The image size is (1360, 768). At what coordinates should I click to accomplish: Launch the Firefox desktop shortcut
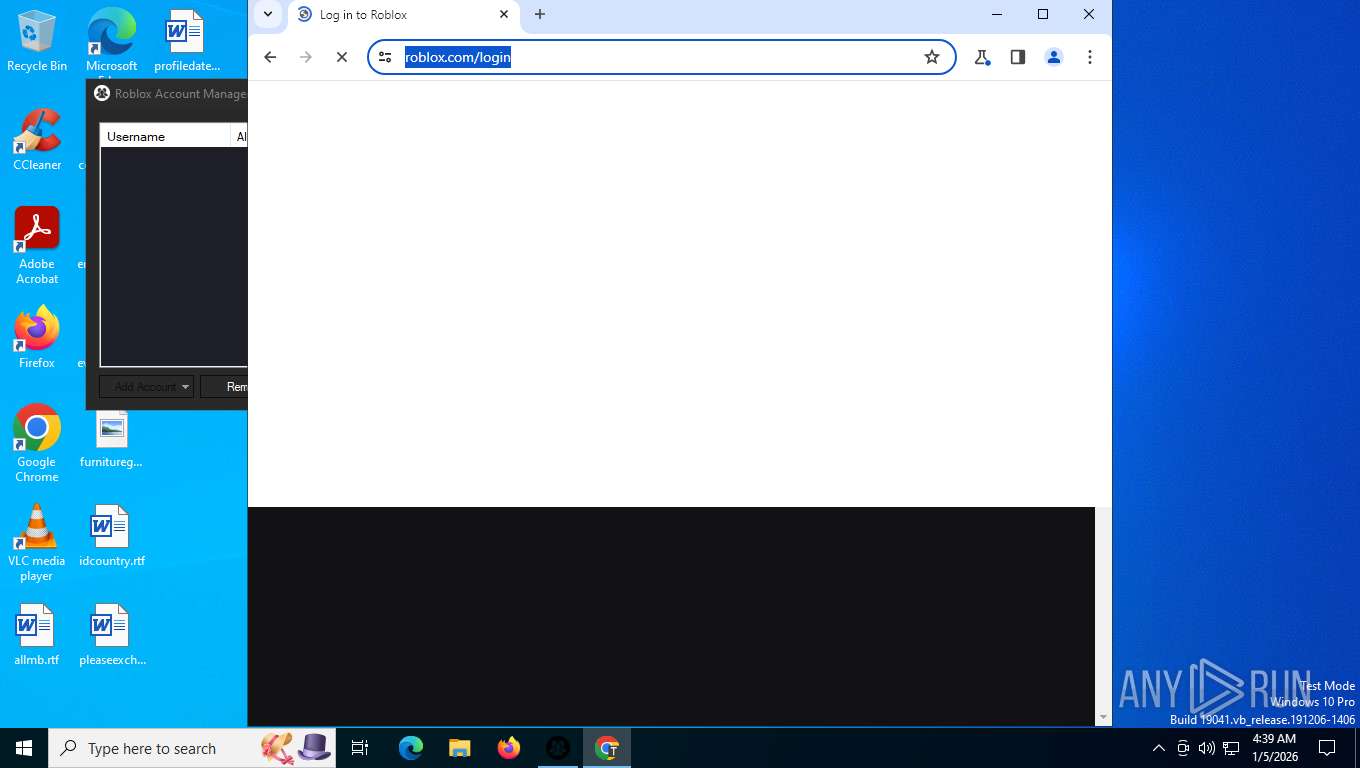tap(37, 338)
